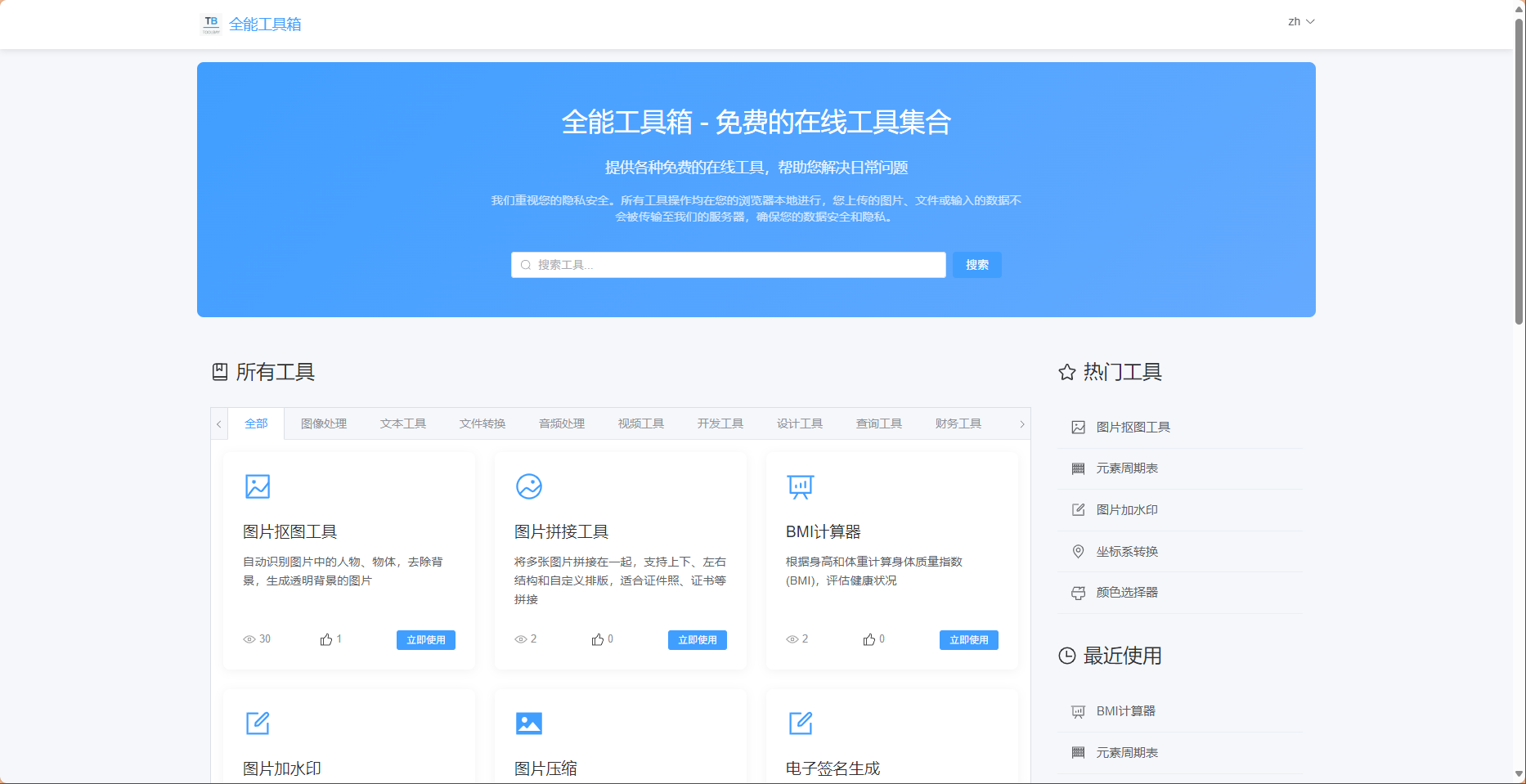This screenshot has width=1526, height=784.
Task: Open 坐标系转换 from the hot tools list
Action: (x=1127, y=552)
